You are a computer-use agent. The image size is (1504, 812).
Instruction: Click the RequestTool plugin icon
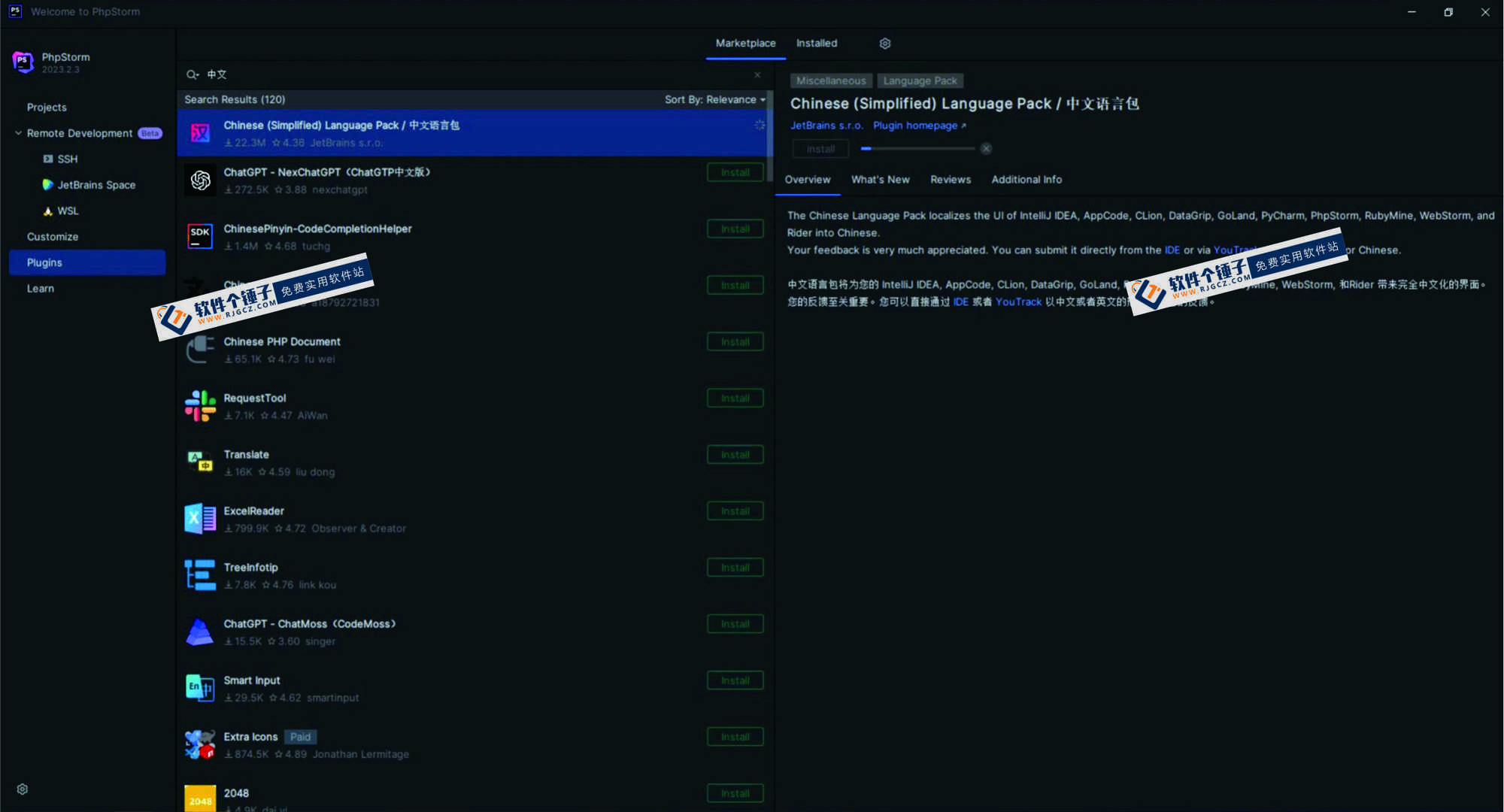(x=200, y=406)
